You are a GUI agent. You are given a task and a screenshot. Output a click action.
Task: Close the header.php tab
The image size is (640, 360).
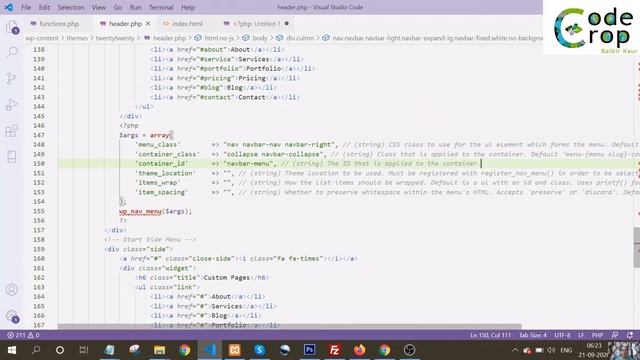point(148,24)
